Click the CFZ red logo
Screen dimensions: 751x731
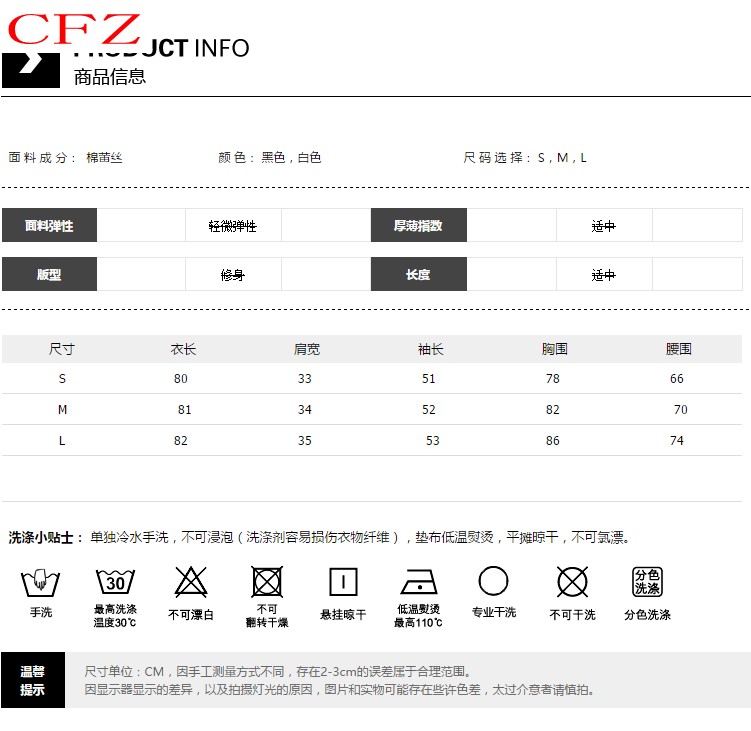point(75,29)
